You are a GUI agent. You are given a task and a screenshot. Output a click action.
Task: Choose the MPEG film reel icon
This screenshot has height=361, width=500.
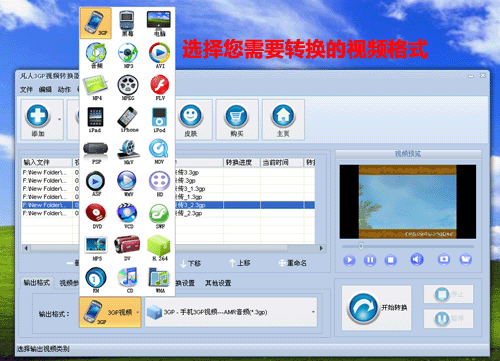click(128, 87)
